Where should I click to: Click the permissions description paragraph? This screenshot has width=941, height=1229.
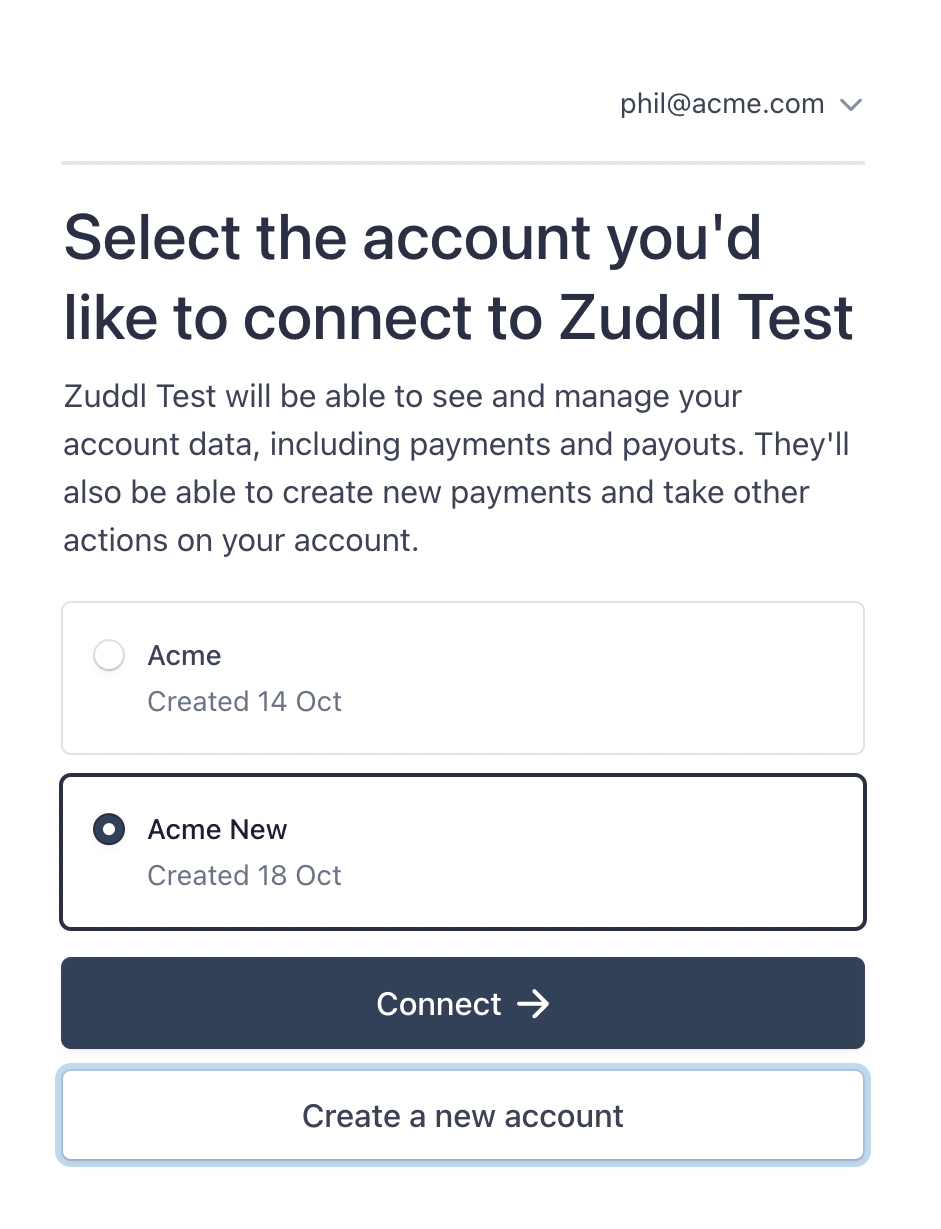457,468
